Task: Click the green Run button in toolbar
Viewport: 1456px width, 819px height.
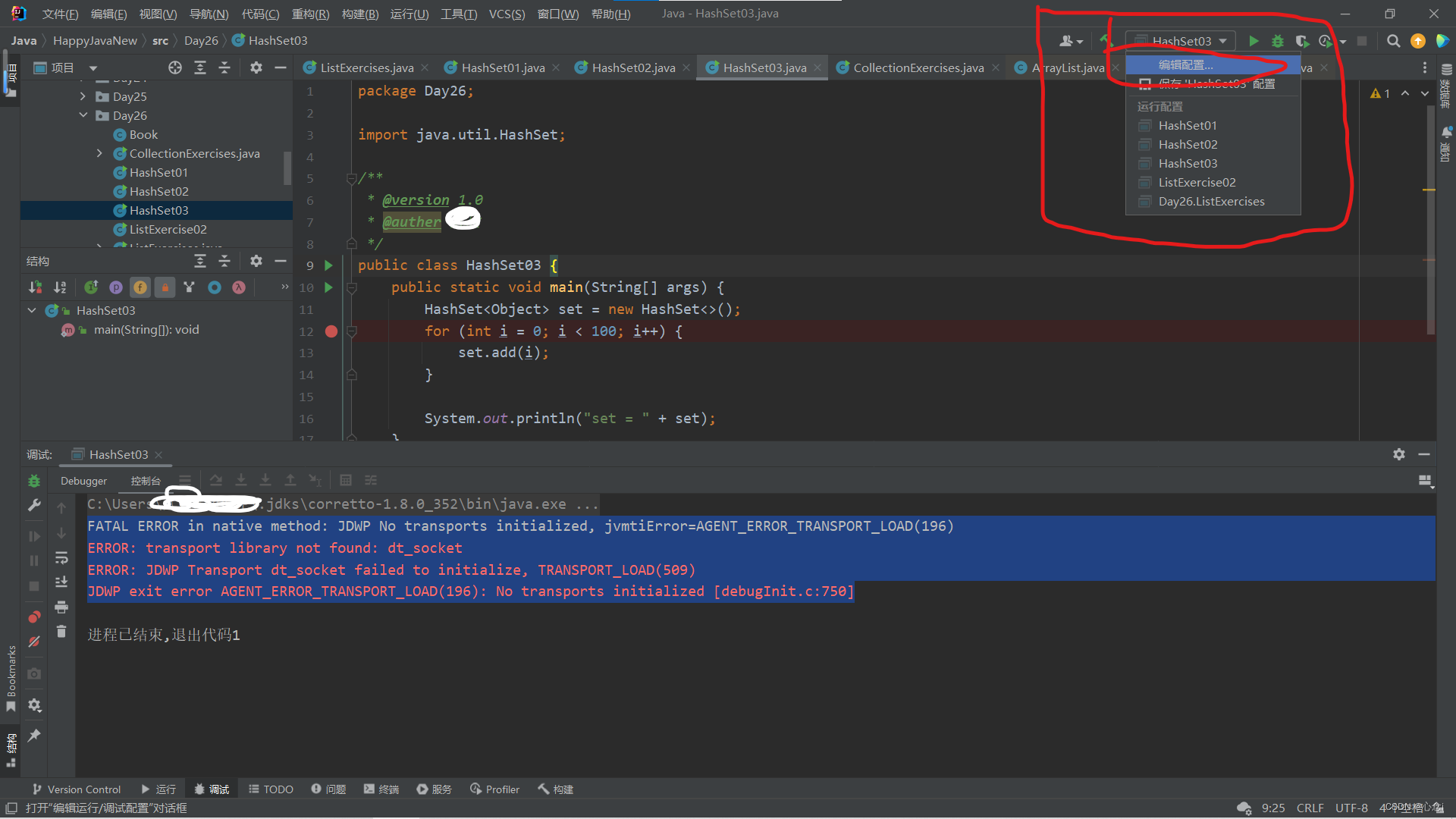Action: tap(1254, 41)
